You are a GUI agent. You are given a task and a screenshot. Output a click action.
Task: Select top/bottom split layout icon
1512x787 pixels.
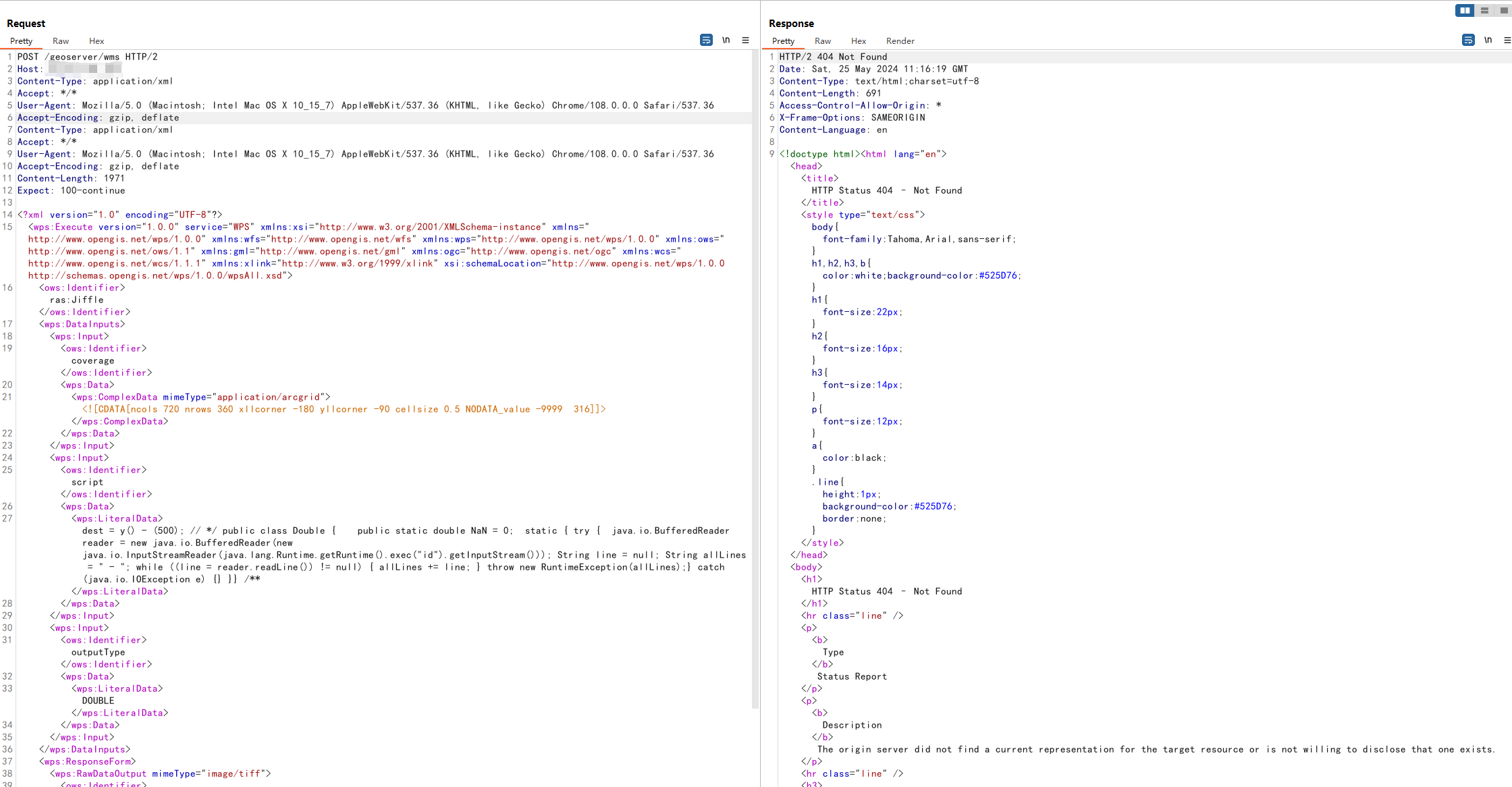(x=1484, y=10)
